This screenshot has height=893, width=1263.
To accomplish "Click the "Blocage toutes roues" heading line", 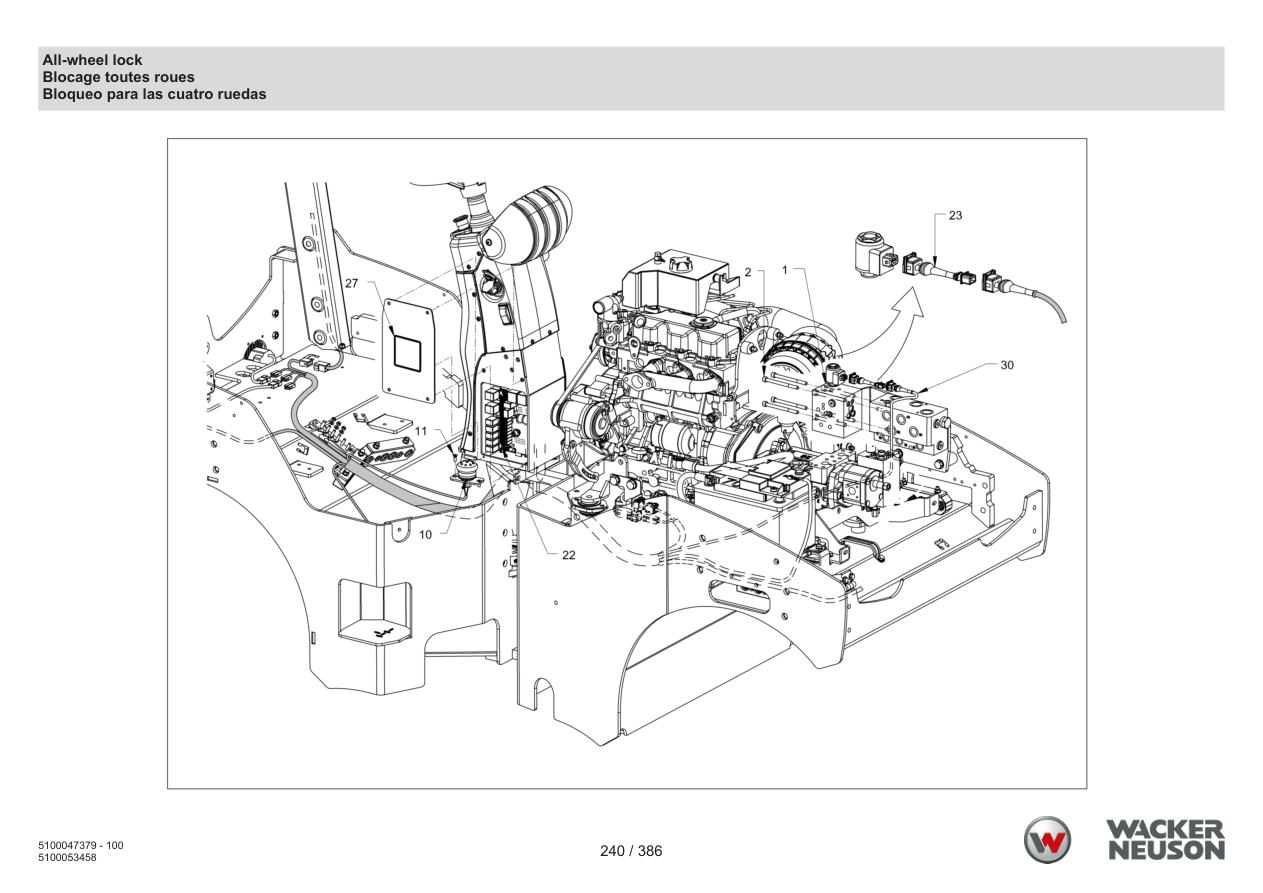I will click(x=118, y=77).
